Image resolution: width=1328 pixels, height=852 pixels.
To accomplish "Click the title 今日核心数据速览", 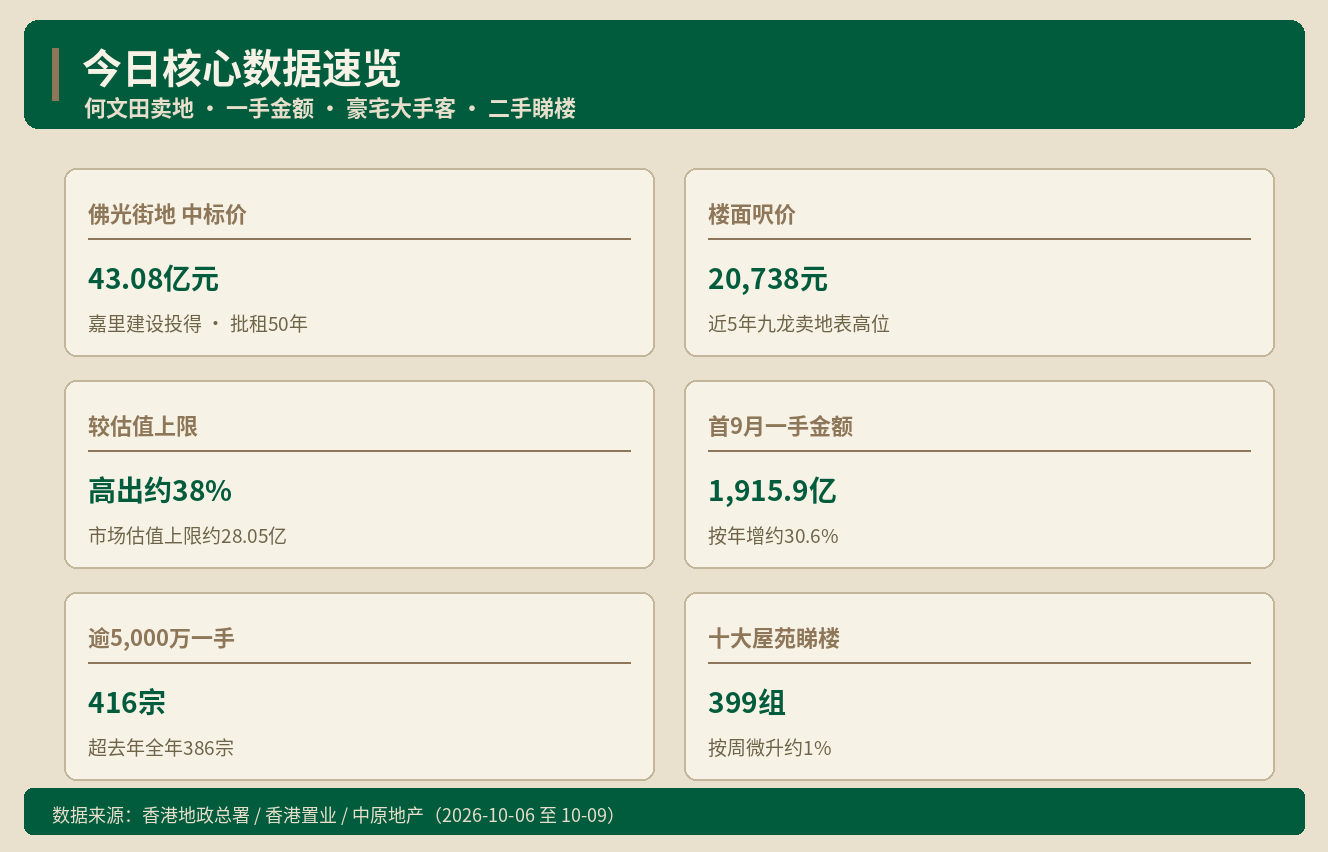I will (x=242, y=69).
